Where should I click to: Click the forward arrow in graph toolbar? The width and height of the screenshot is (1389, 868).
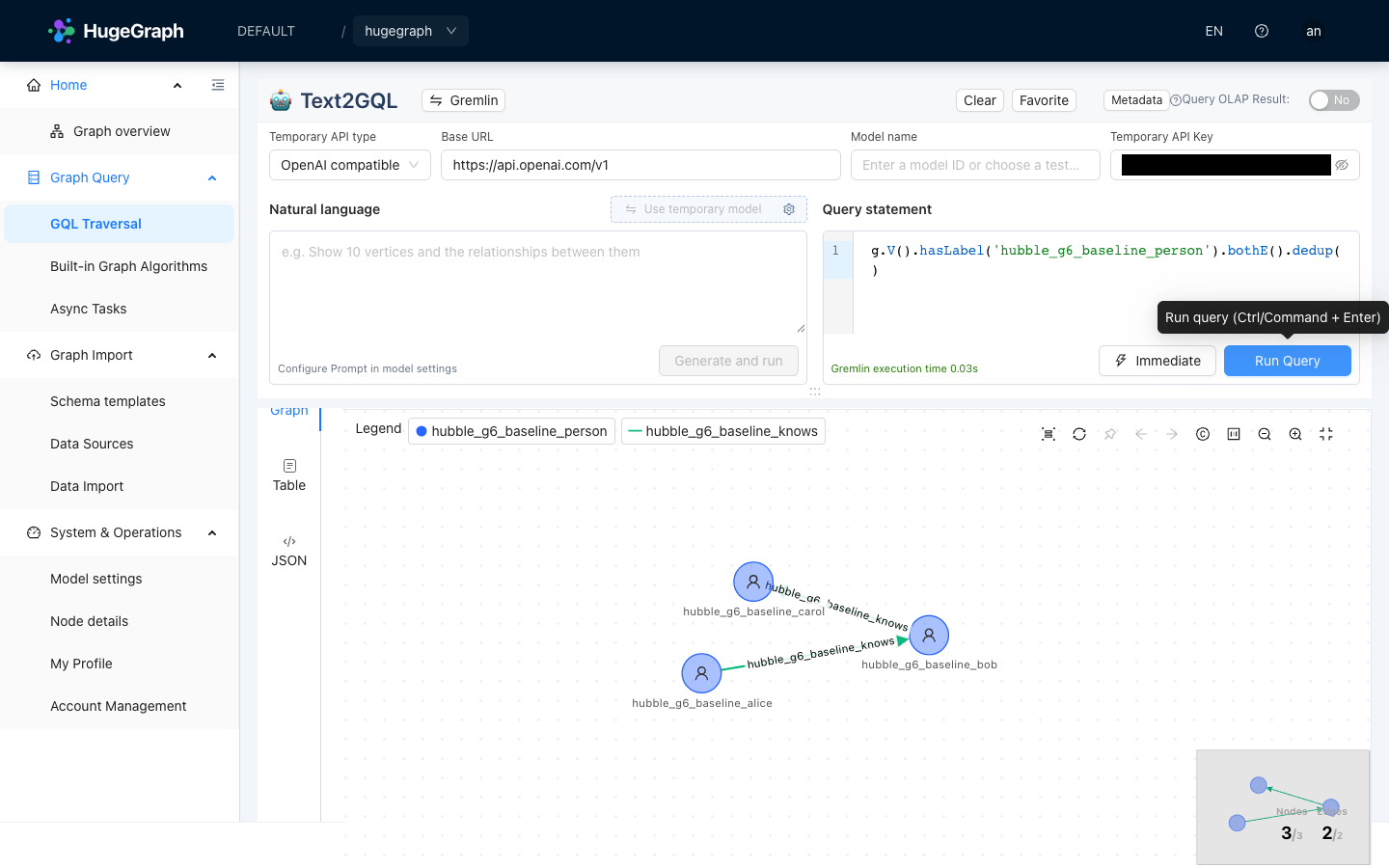tap(1172, 434)
